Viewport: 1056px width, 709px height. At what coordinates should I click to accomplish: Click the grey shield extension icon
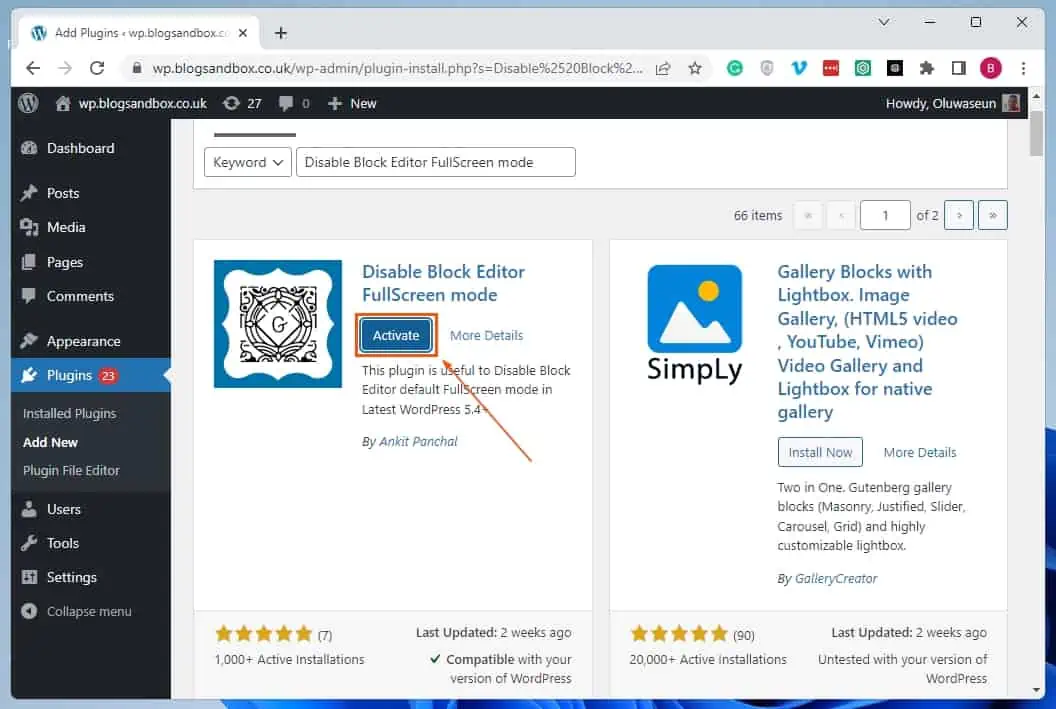766,68
